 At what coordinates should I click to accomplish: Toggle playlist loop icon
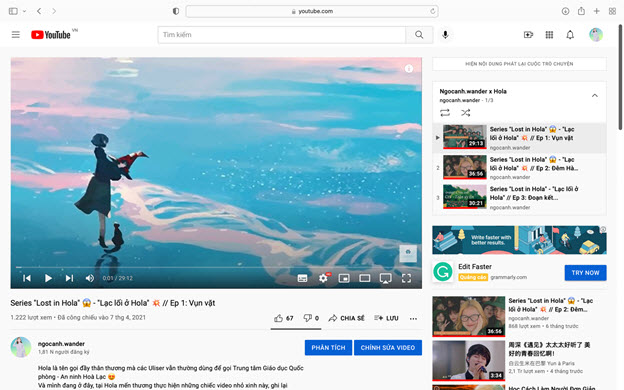(445, 113)
